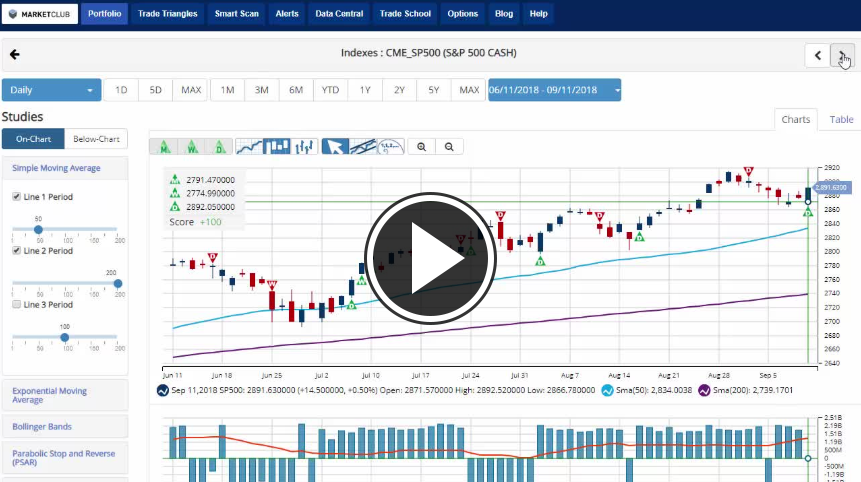Select the 2Y range button
The height and width of the screenshot is (482, 861).
(x=399, y=90)
